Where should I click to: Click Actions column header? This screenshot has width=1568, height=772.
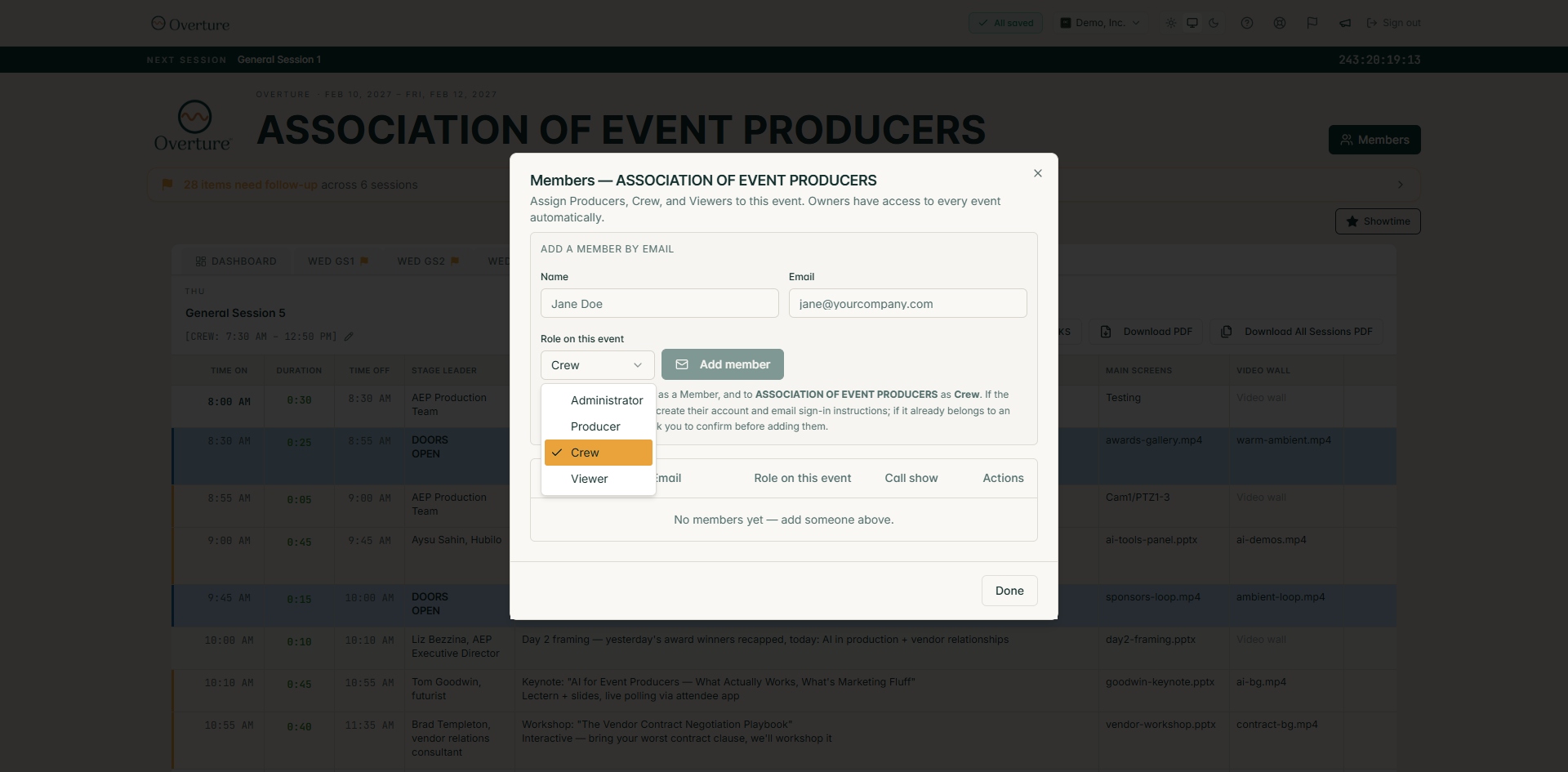1003,478
